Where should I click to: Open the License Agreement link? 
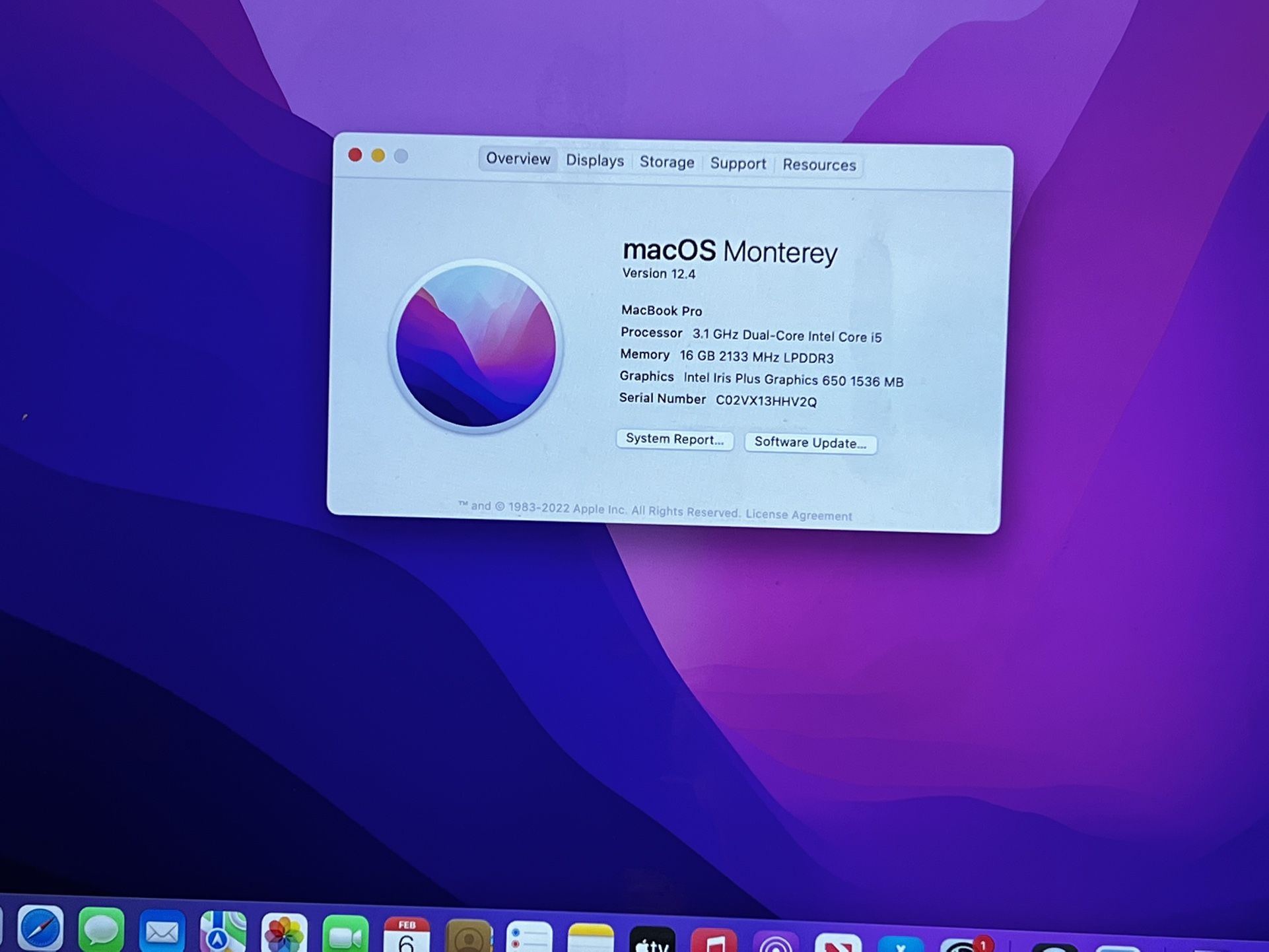pyautogui.click(x=799, y=516)
